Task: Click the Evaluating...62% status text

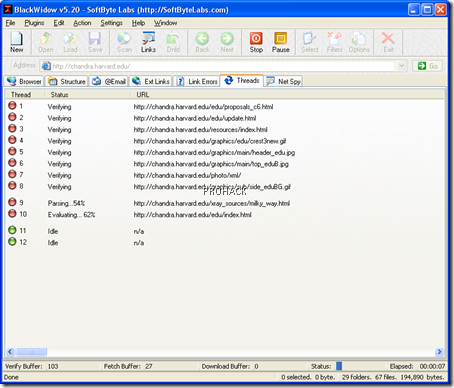Action: pyautogui.click(x=71, y=214)
